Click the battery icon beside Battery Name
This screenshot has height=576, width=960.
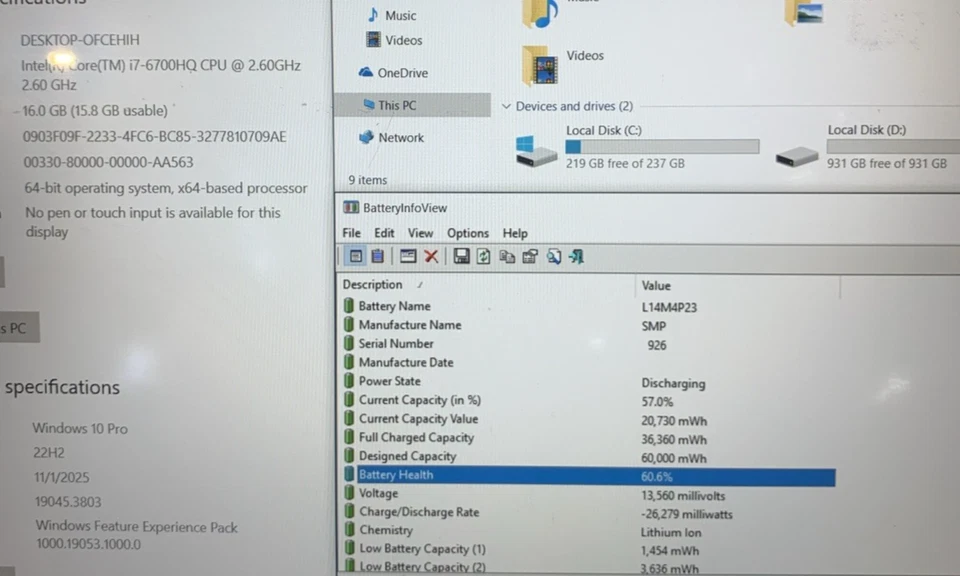point(348,305)
